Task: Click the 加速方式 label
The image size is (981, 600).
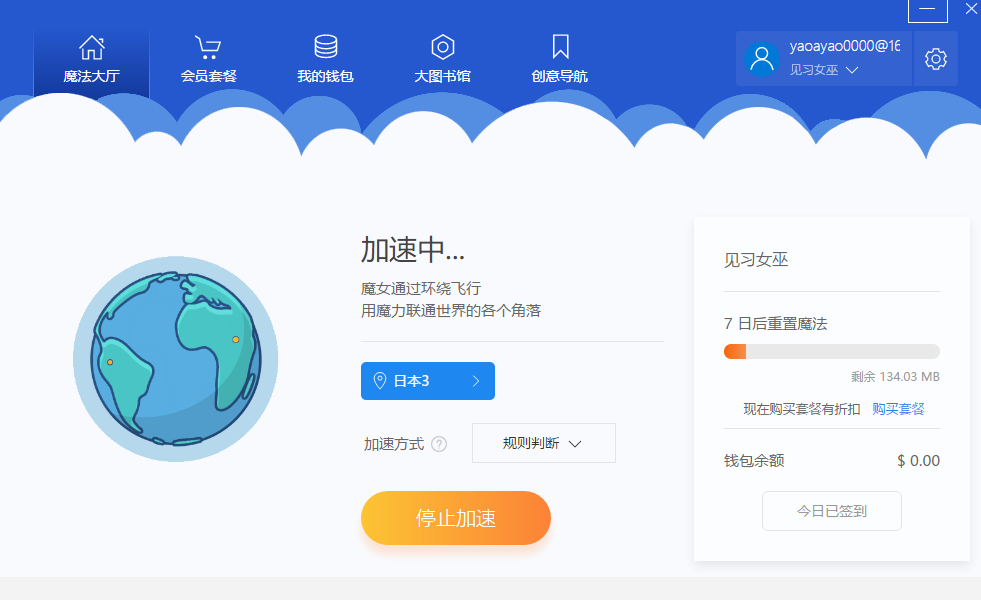Action: click(394, 444)
